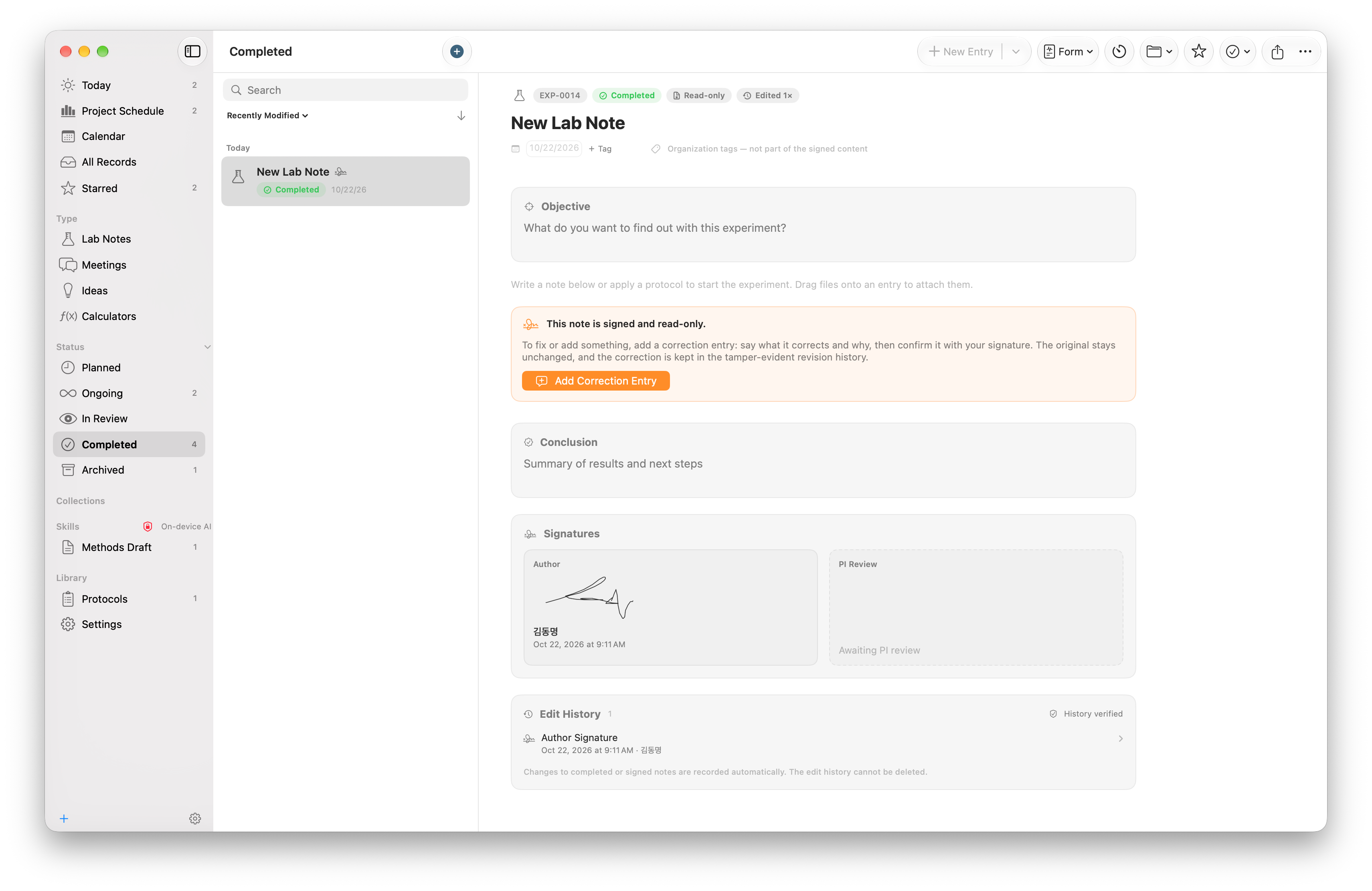Open the Recently Modified sort dropdown

tap(267, 115)
